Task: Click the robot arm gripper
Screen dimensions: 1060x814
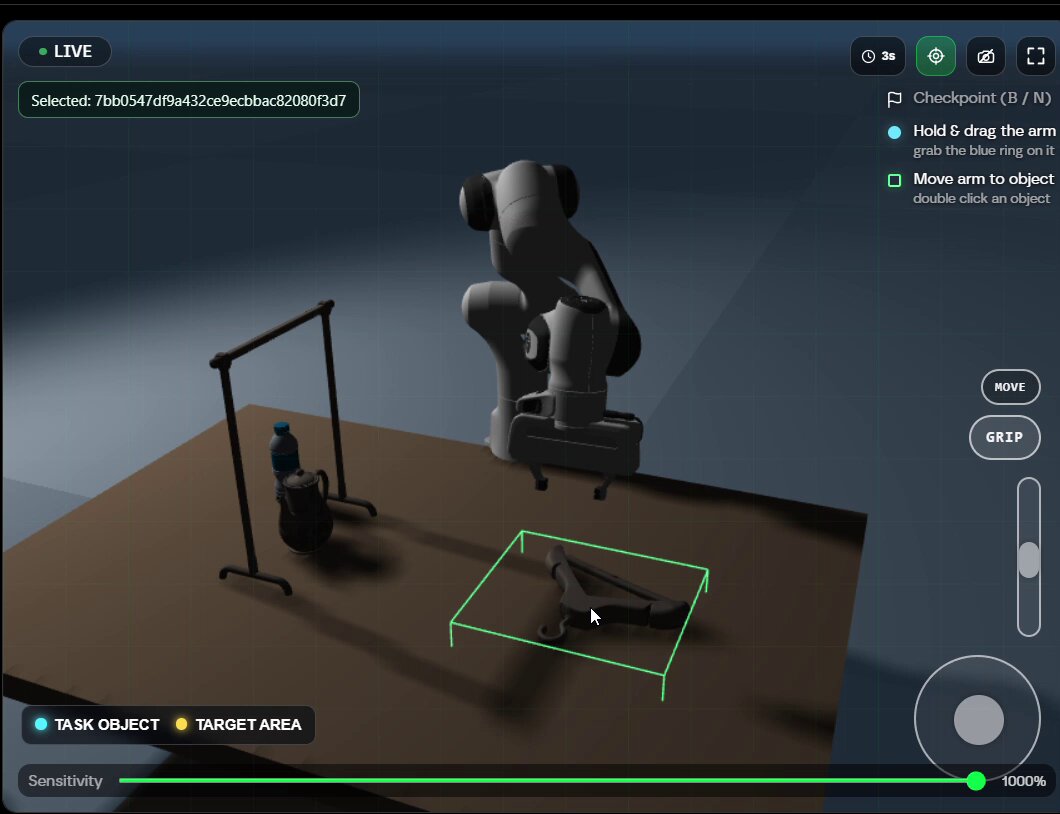Action: 573,446
